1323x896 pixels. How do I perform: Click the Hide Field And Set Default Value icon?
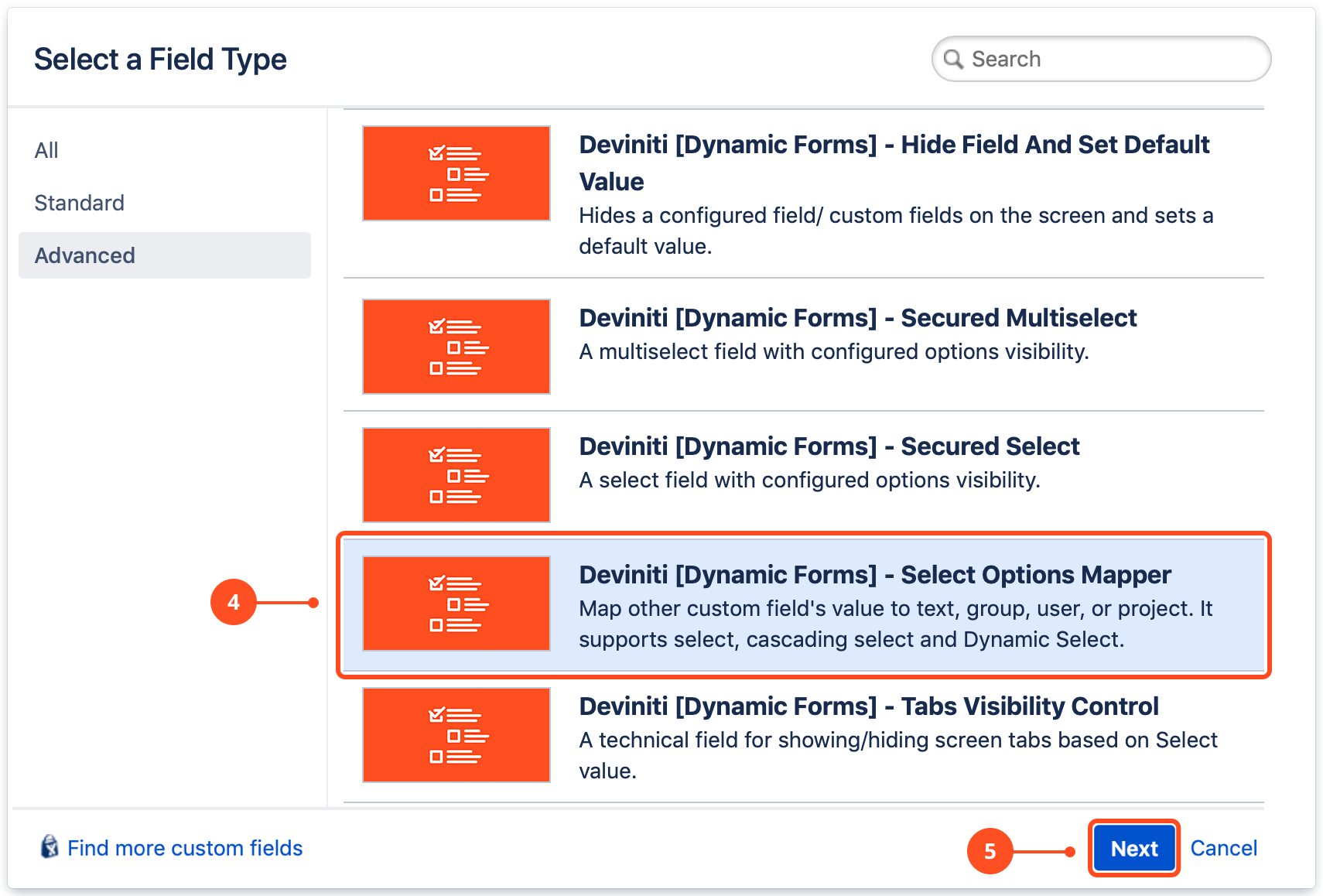tap(456, 173)
